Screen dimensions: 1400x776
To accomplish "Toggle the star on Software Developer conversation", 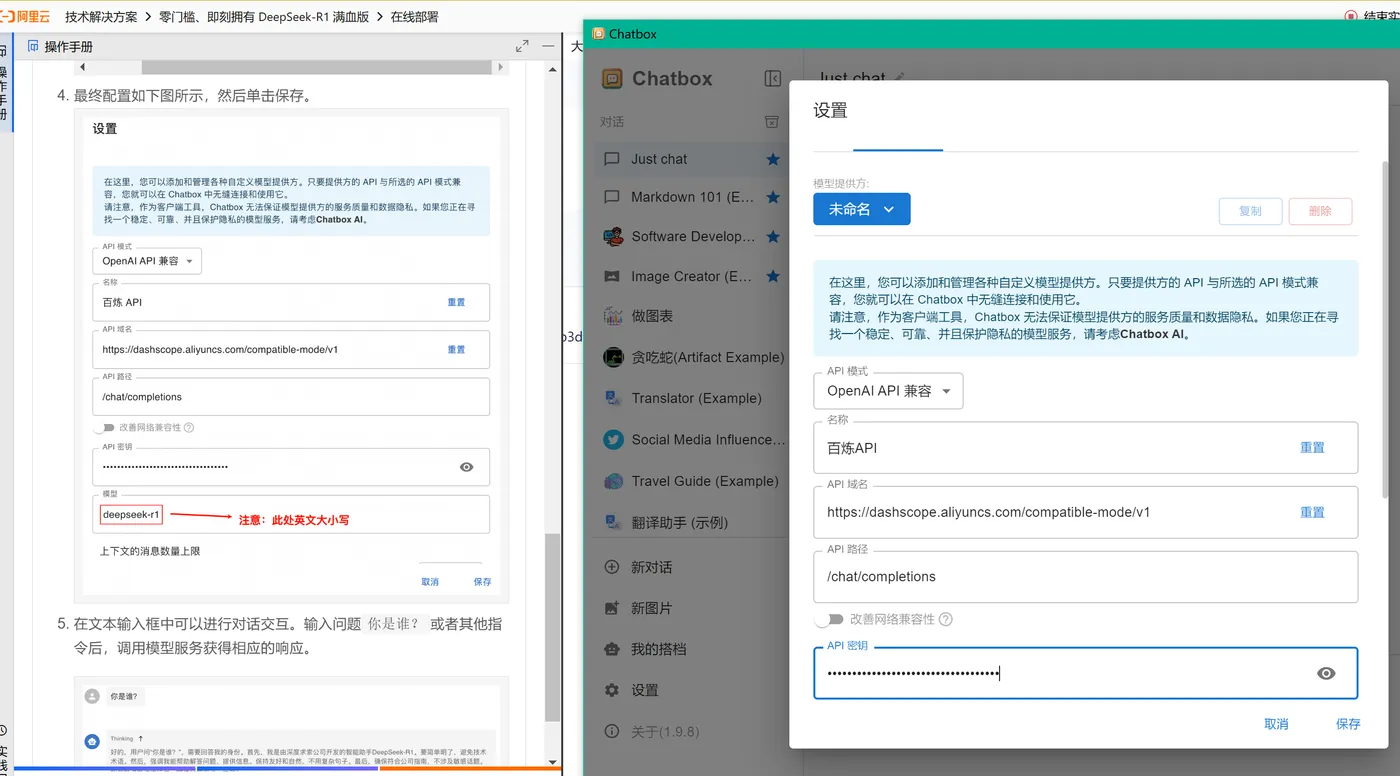I will point(773,237).
